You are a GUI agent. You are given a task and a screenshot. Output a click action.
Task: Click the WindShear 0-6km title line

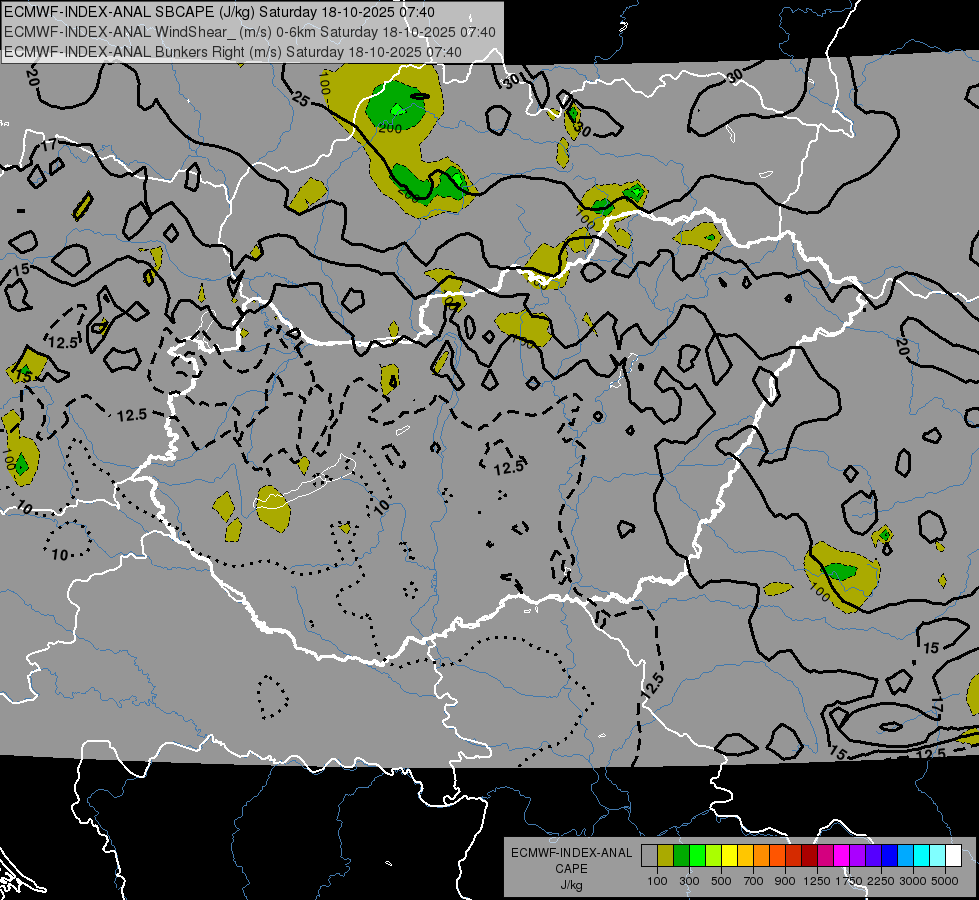pyautogui.click(x=249, y=32)
